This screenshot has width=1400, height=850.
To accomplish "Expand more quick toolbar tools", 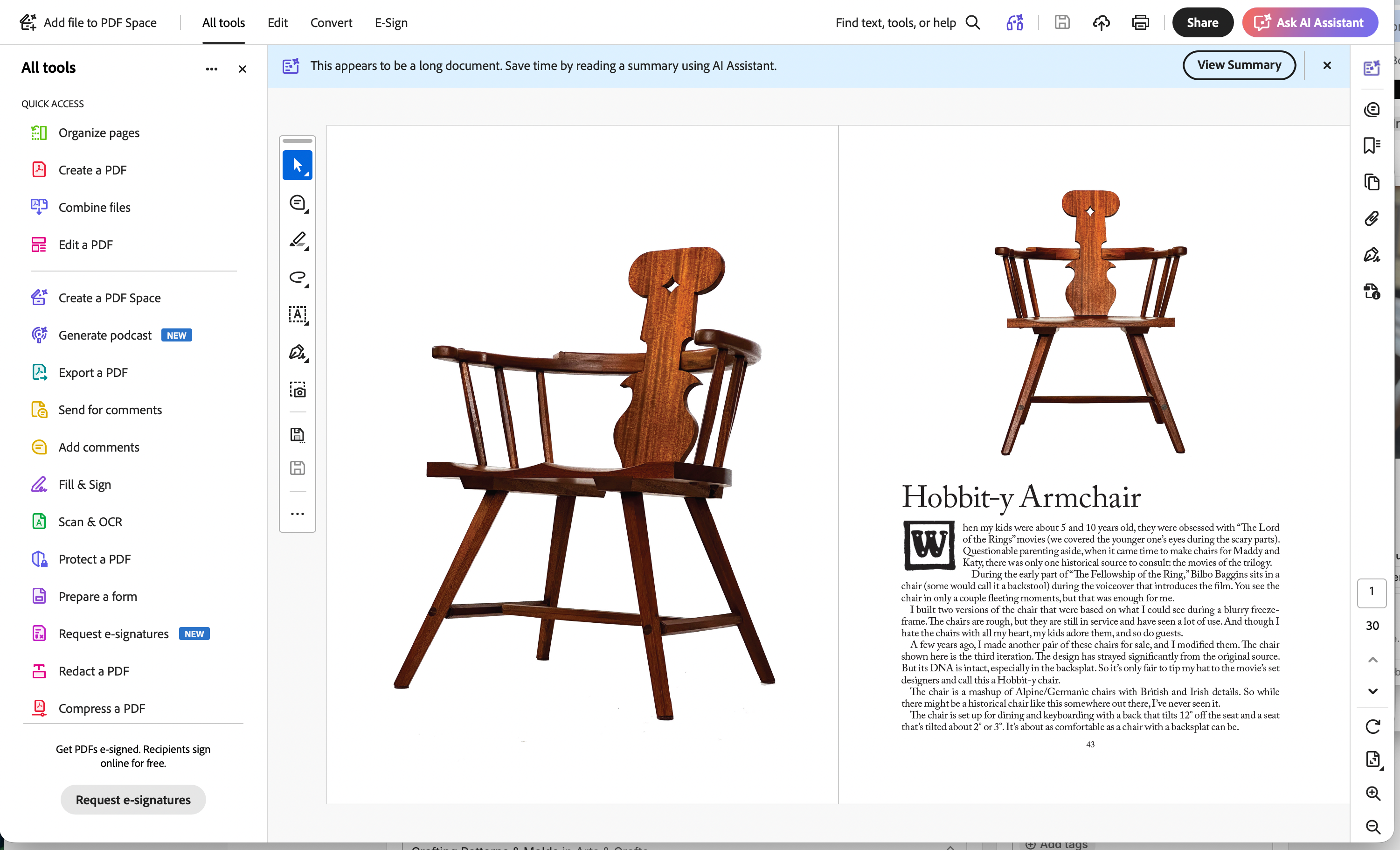I will [x=297, y=514].
